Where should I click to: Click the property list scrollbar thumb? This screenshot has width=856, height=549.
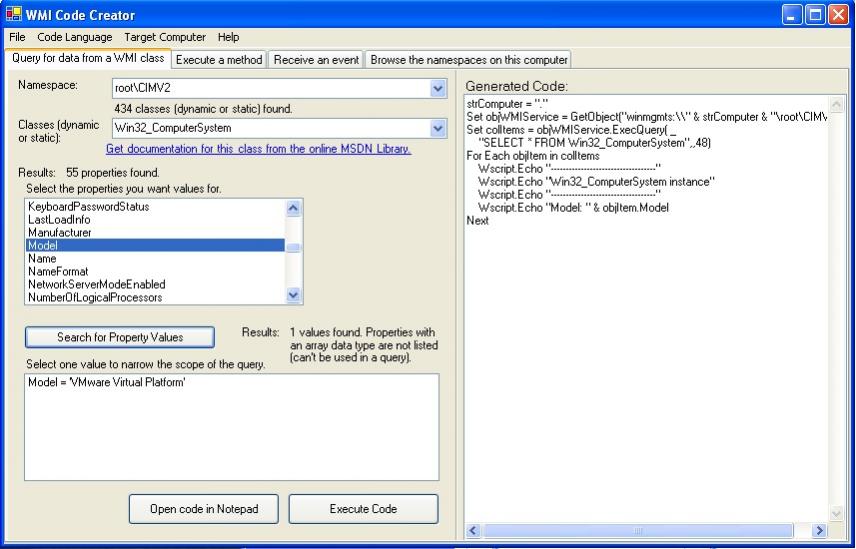pos(293,248)
